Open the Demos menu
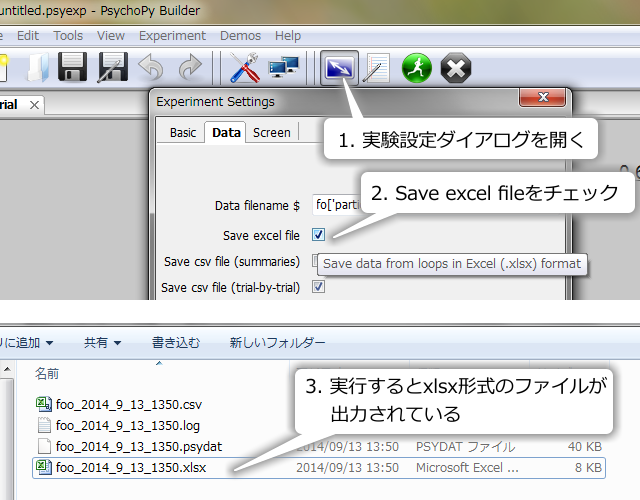Image resolution: width=640 pixels, height=500 pixels. (x=240, y=36)
